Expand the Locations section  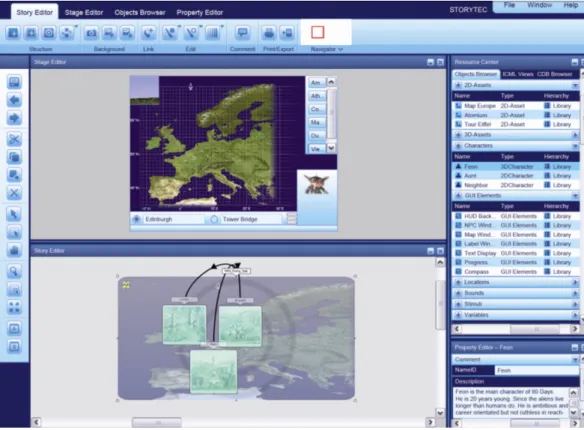point(575,283)
